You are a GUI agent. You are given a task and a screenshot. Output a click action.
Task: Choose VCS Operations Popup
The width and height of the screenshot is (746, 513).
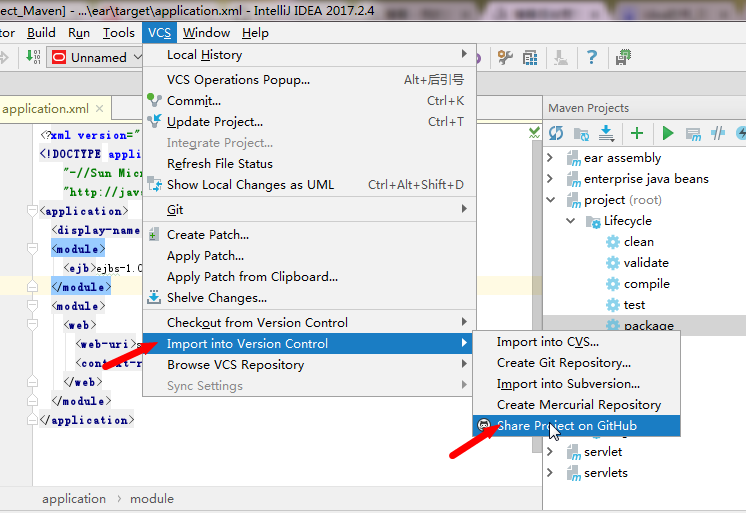(309, 79)
